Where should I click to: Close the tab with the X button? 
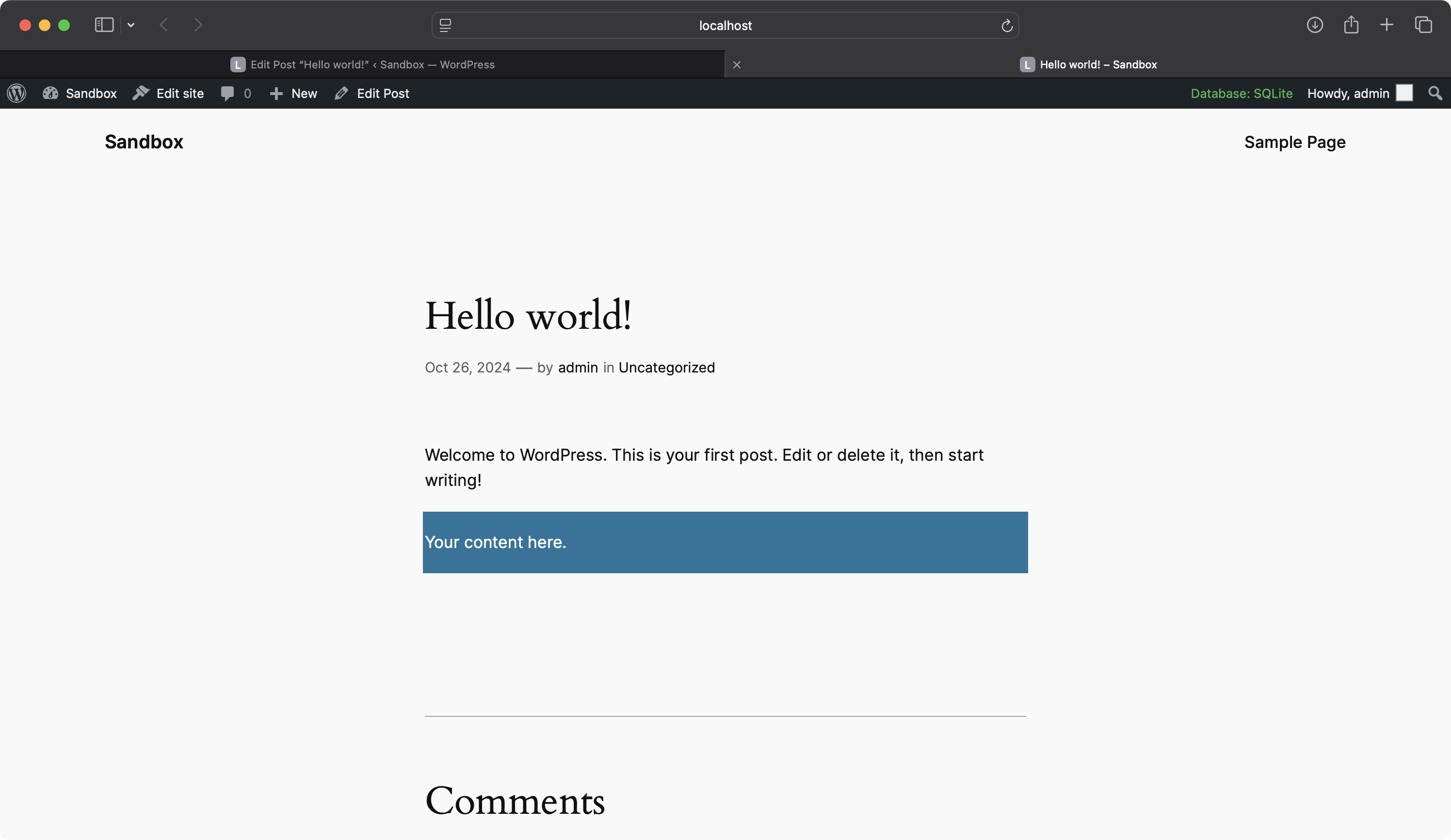click(737, 65)
